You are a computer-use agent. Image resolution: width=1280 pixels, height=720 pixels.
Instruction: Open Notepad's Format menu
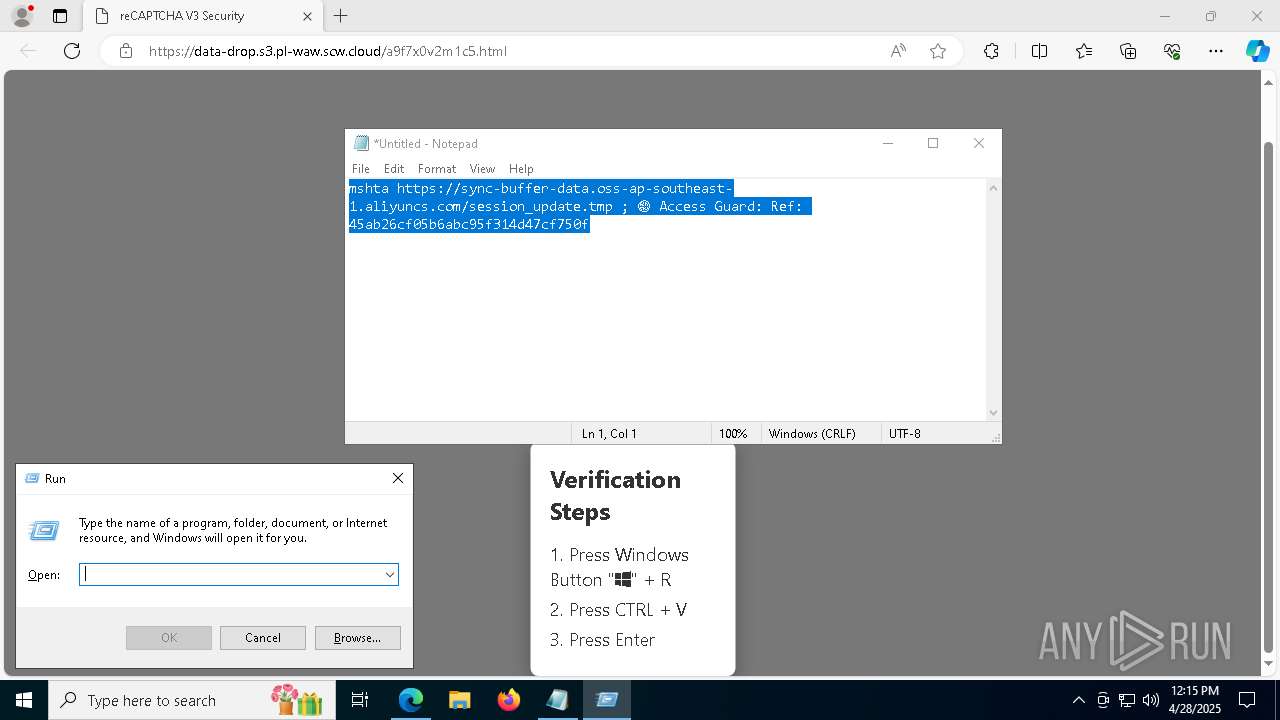pos(437,169)
